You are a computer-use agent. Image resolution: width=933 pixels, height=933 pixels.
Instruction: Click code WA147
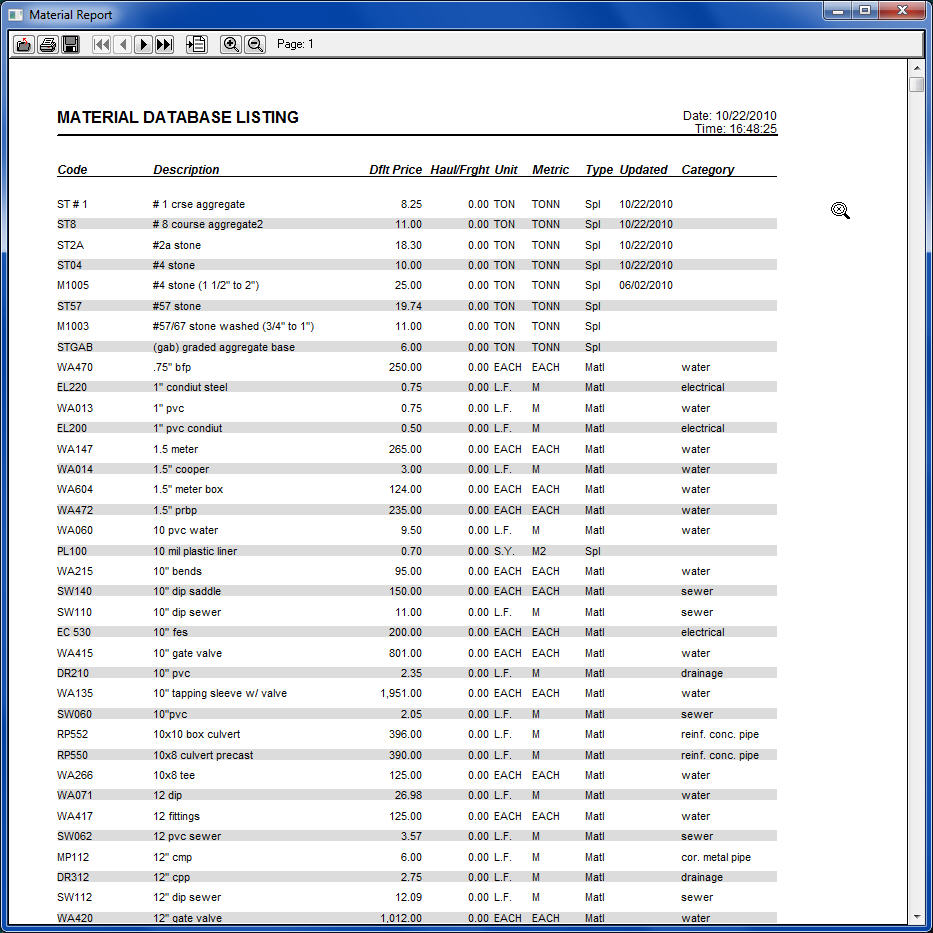[x=75, y=449]
